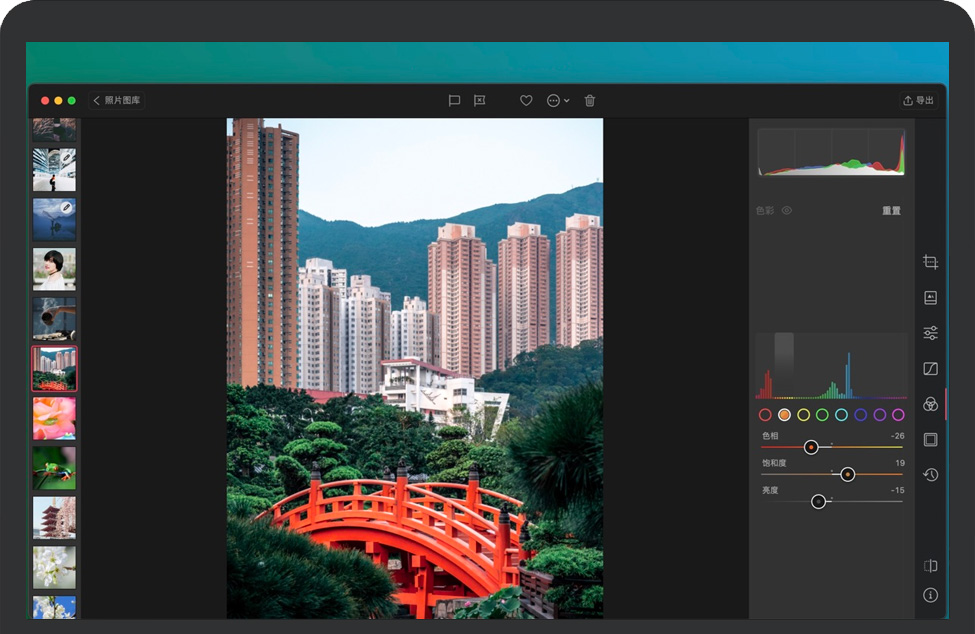Open the adjustment sliders panel
Viewport: 975px width, 634px height.
(x=930, y=333)
